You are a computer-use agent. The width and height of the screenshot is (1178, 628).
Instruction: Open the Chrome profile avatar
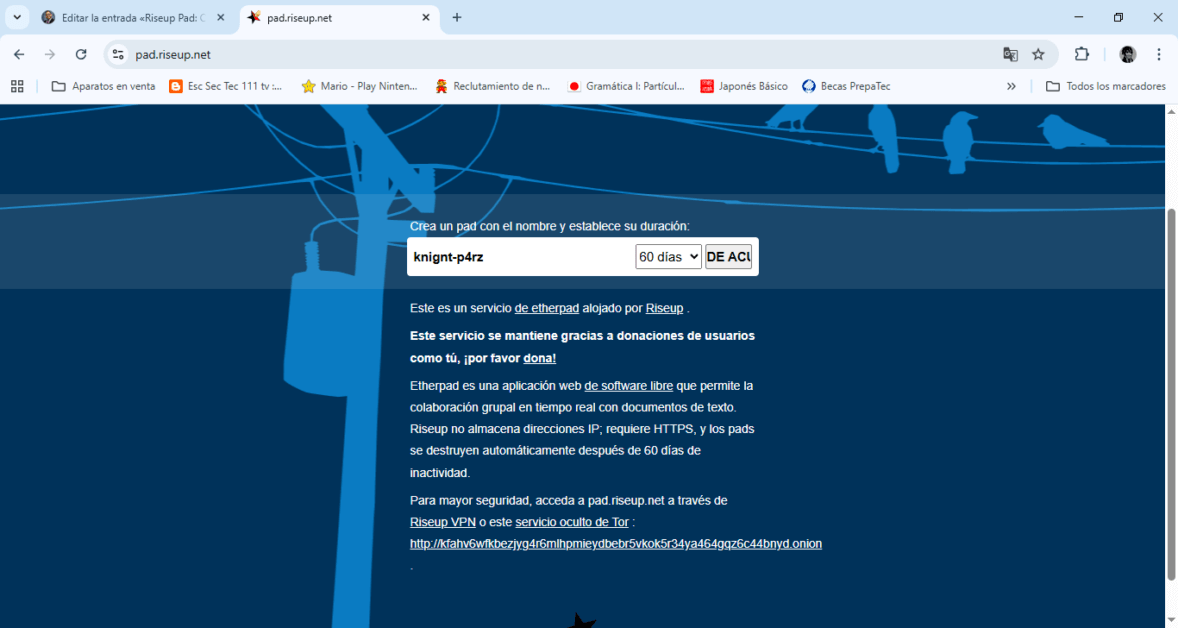pyautogui.click(x=1128, y=54)
